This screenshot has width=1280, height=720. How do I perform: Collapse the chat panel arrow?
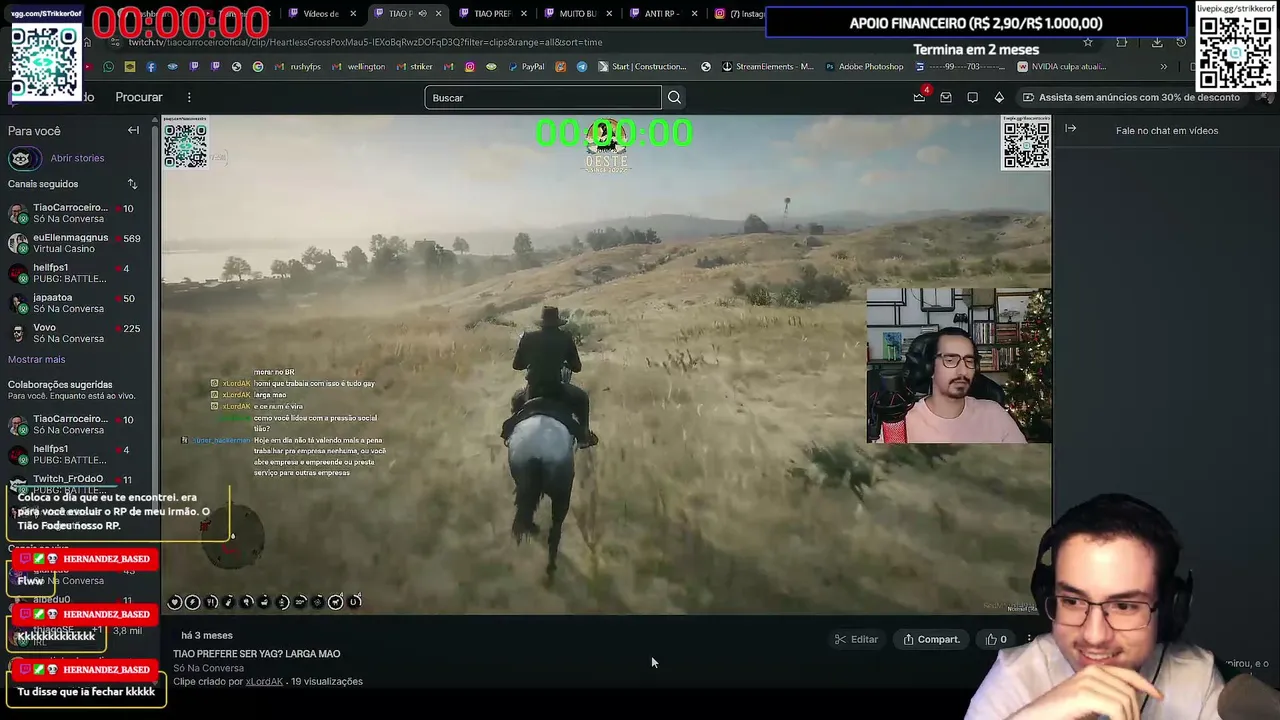coord(1070,129)
